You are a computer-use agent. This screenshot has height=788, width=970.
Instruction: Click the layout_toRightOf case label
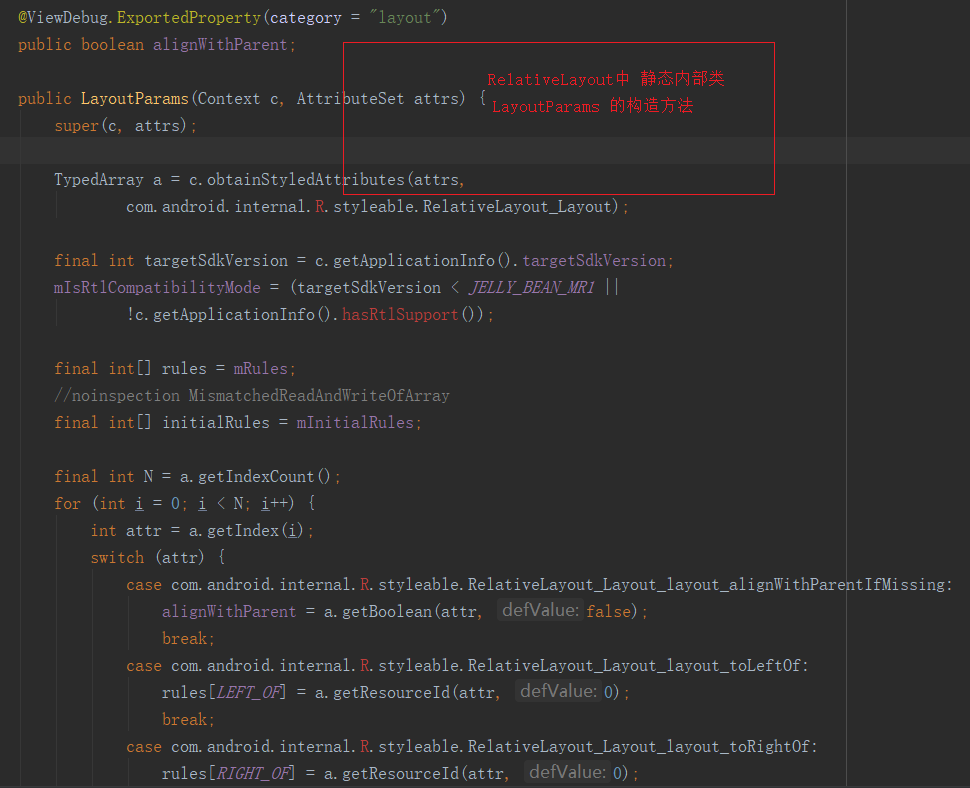[x=471, y=747]
